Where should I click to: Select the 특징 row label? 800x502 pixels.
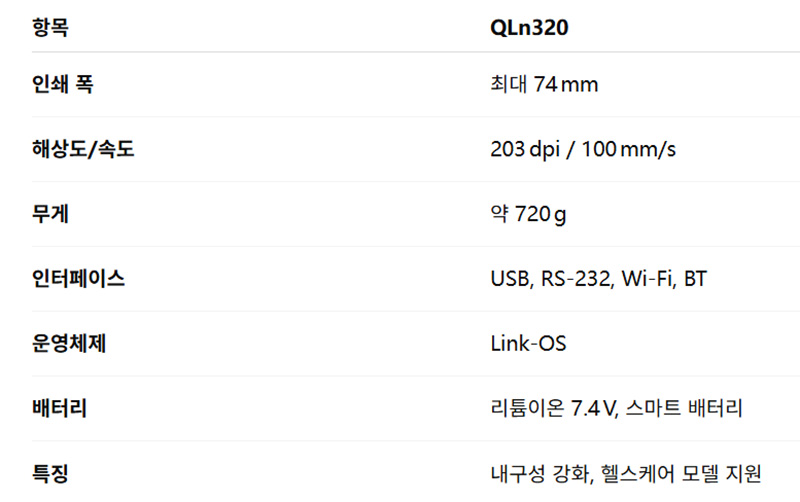(x=51, y=473)
